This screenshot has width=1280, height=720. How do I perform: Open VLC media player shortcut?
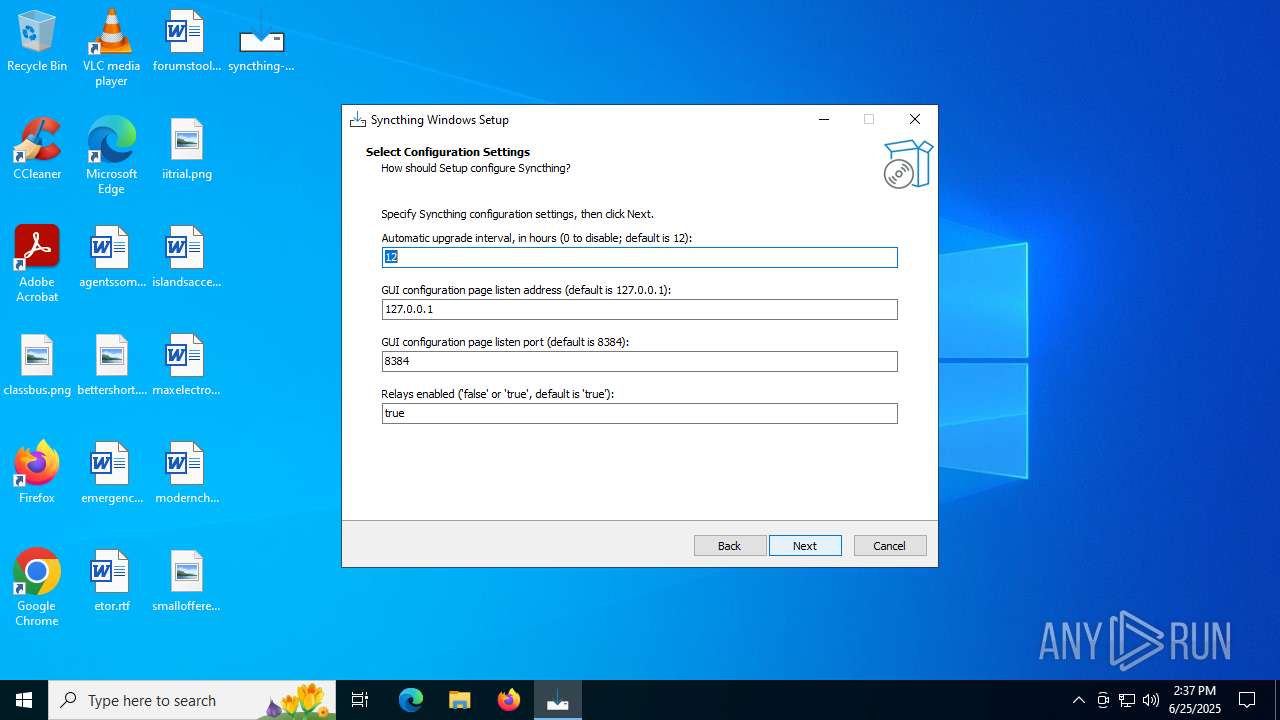point(111,47)
